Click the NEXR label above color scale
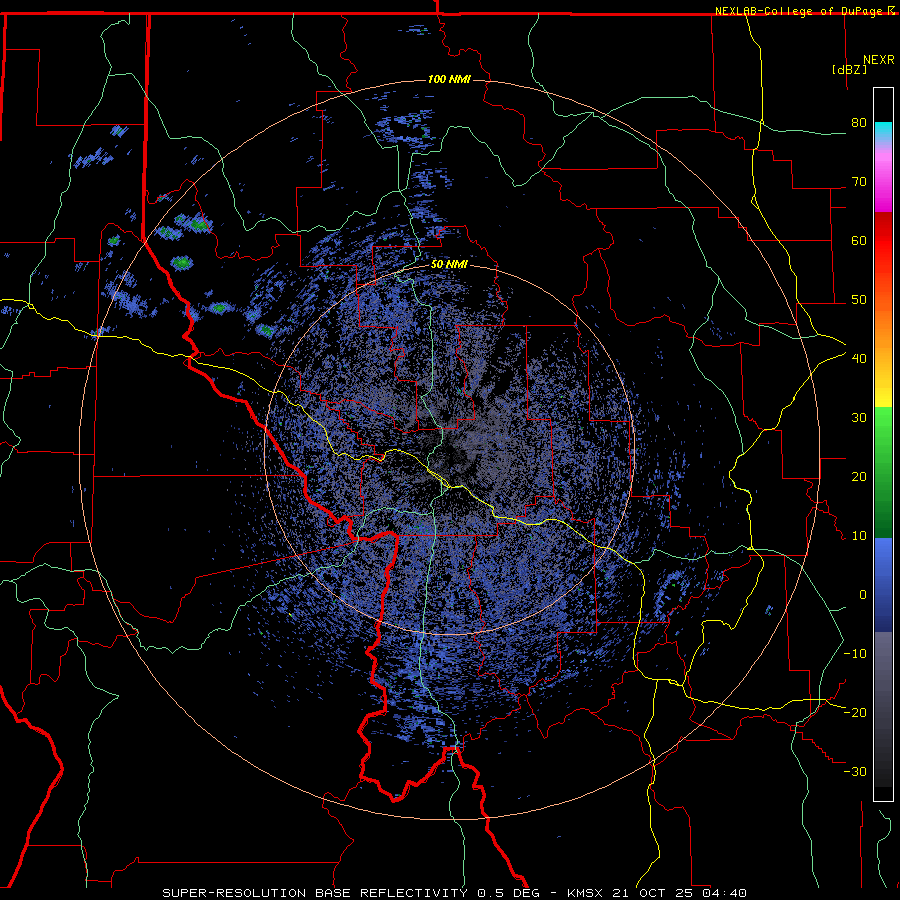The width and height of the screenshot is (900, 900). coord(878,60)
